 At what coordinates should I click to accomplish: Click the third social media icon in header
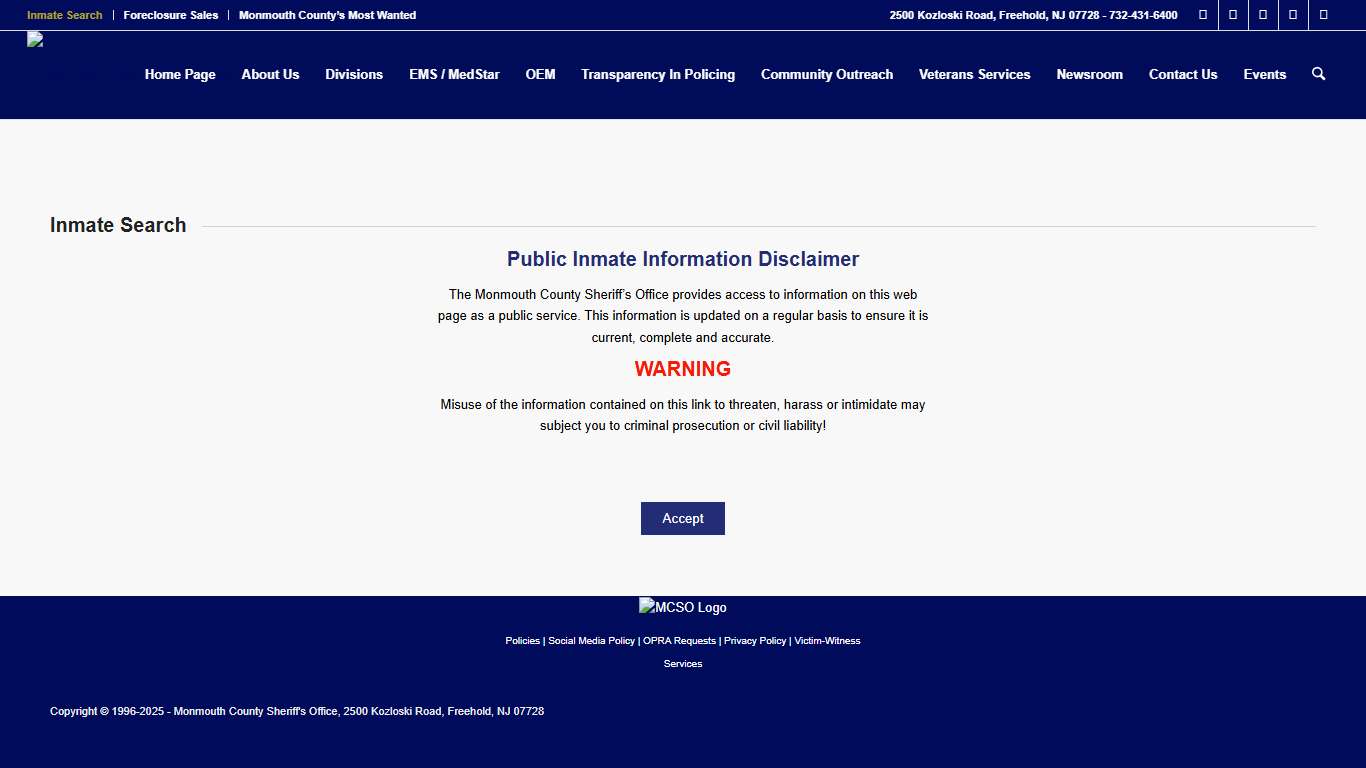(x=1262, y=15)
